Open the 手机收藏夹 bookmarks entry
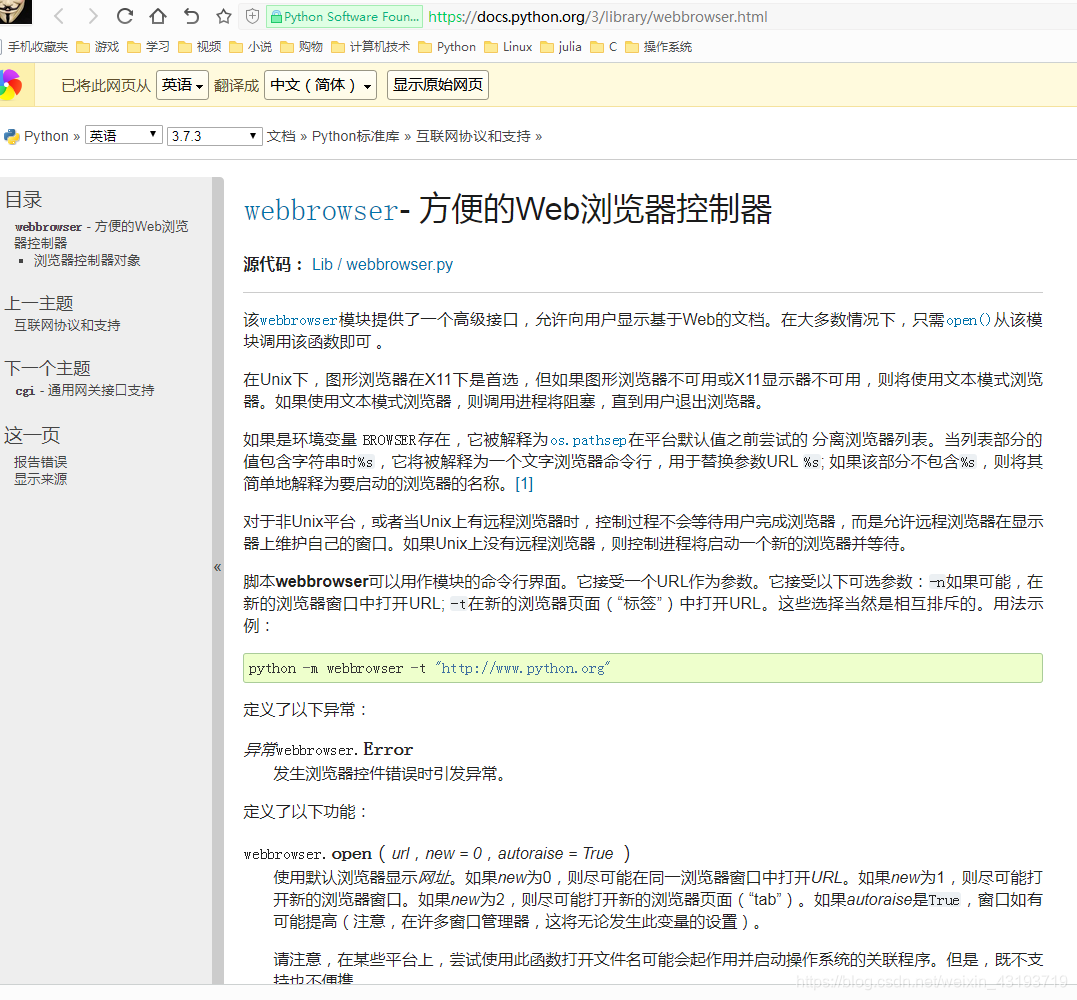Image resolution: width=1077 pixels, height=1000 pixels. tap(36, 47)
